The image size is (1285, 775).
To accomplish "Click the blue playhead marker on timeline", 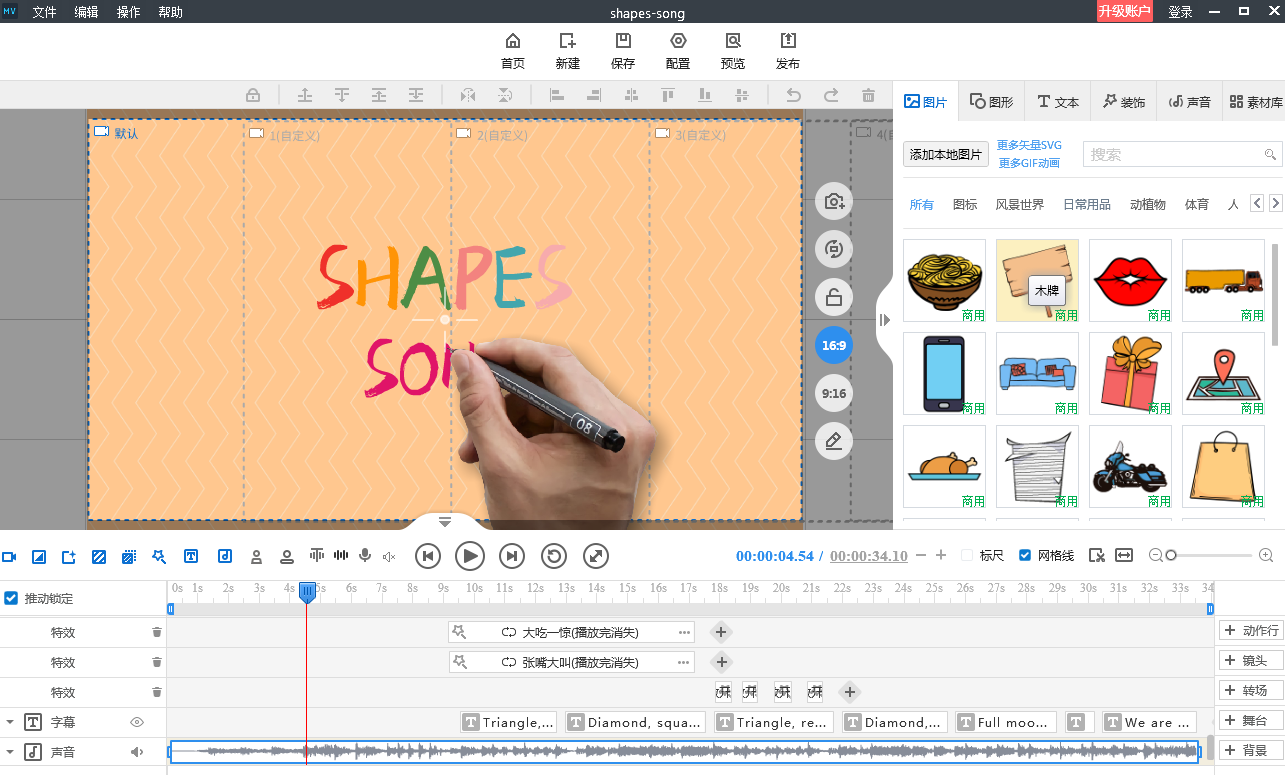I will pos(308,592).
